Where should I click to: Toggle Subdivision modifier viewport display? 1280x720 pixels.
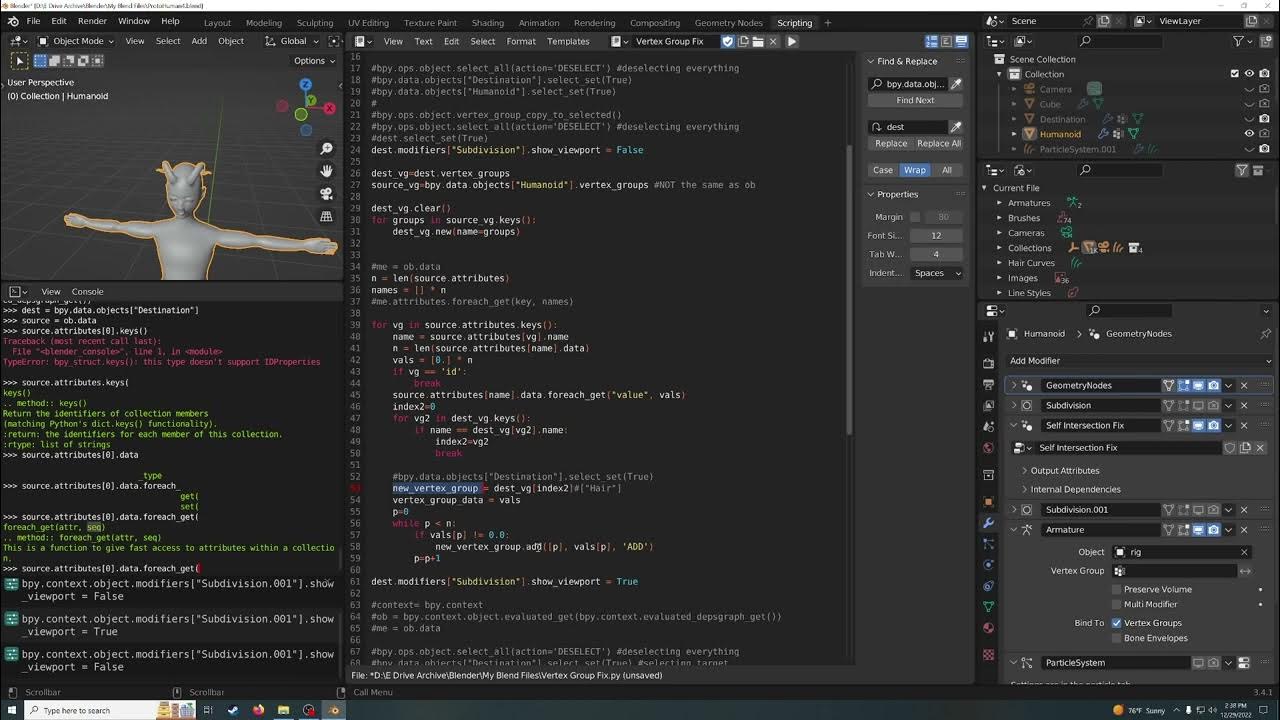coord(1198,405)
